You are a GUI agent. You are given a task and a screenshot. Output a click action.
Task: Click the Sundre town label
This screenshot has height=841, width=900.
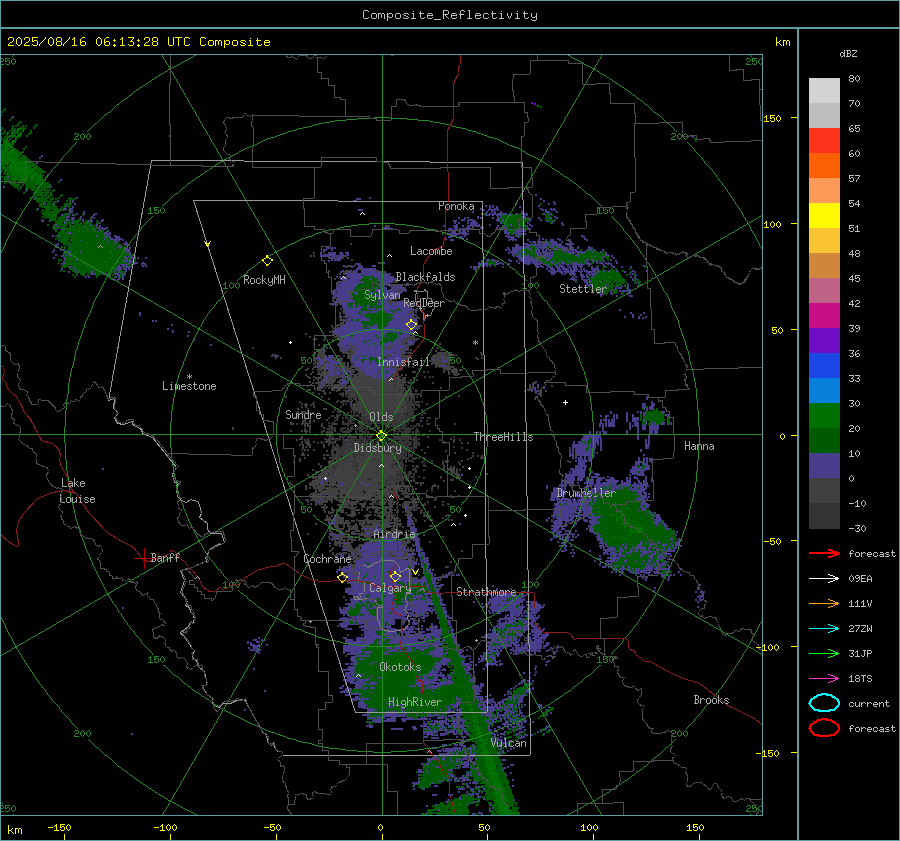(x=303, y=414)
